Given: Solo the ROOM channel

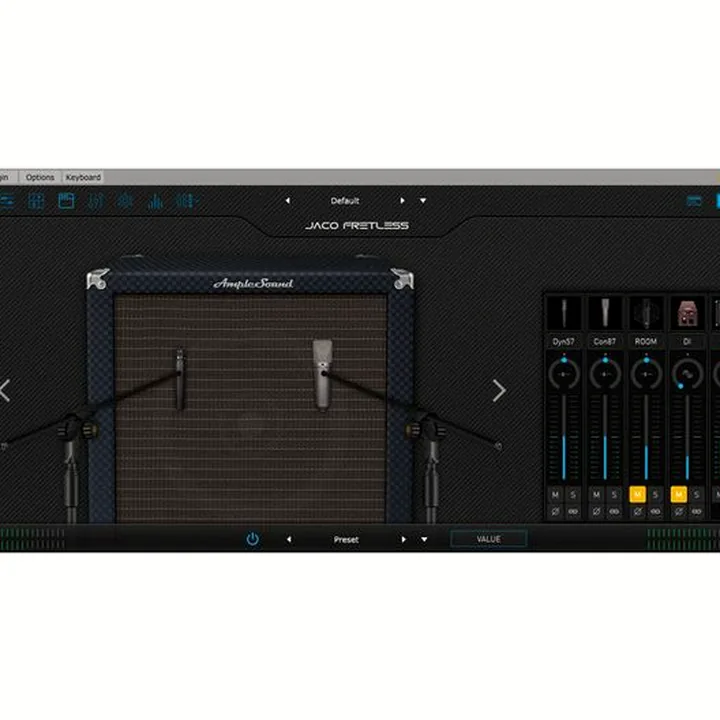Looking at the screenshot, I should [655, 495].
